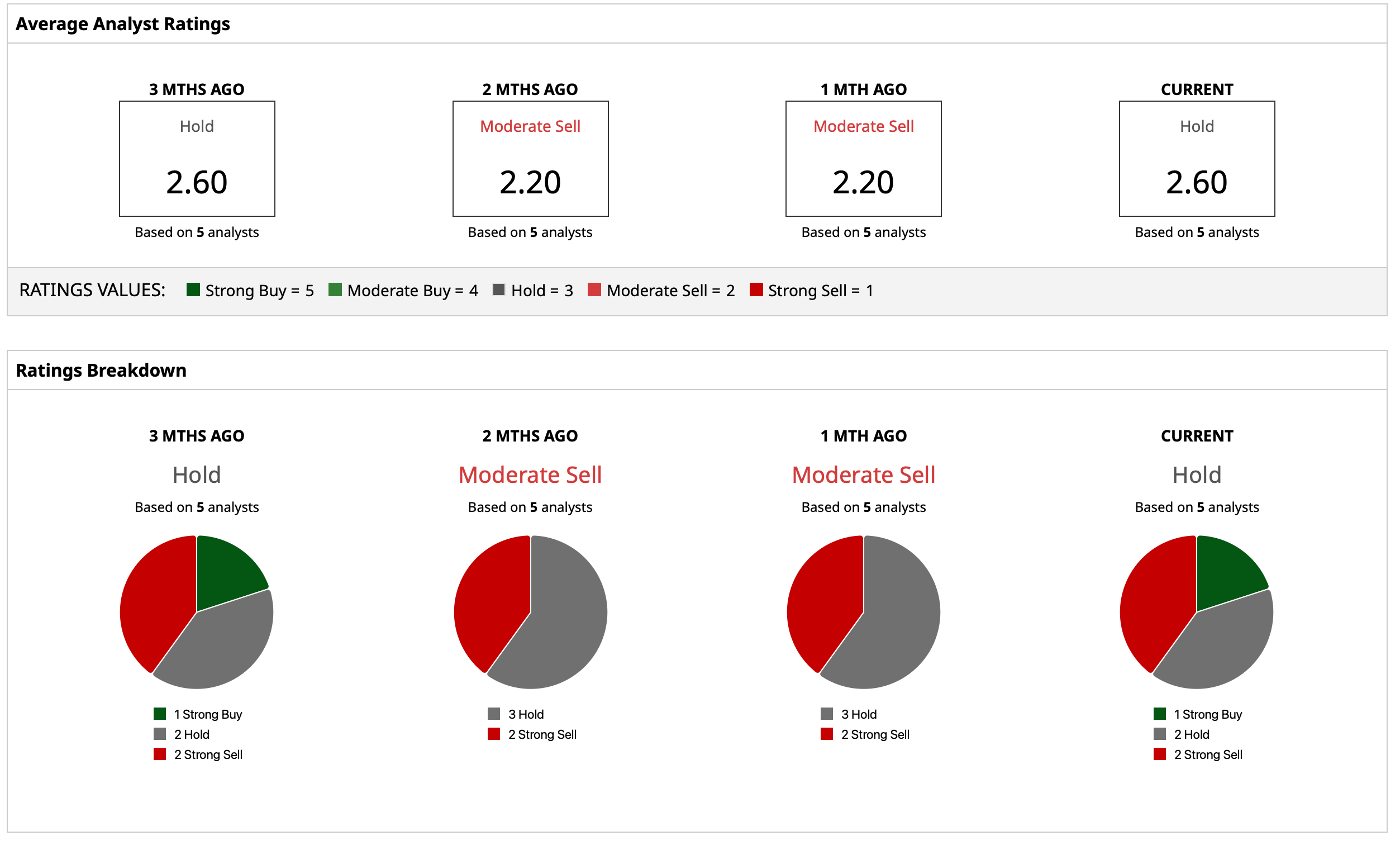Click the CURRENT 2.60 rating box

[x=1197, y=159]
